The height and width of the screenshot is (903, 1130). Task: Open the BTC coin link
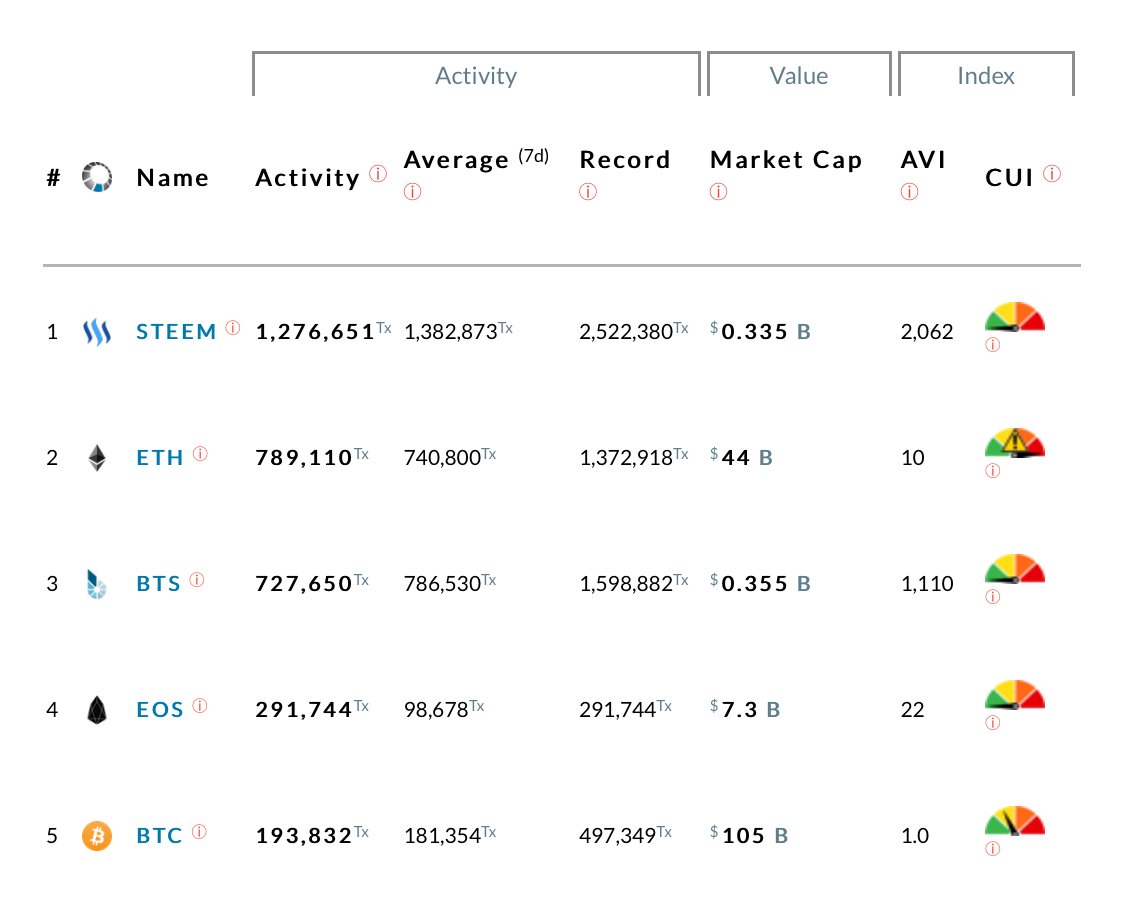click(x=159, y=836)
